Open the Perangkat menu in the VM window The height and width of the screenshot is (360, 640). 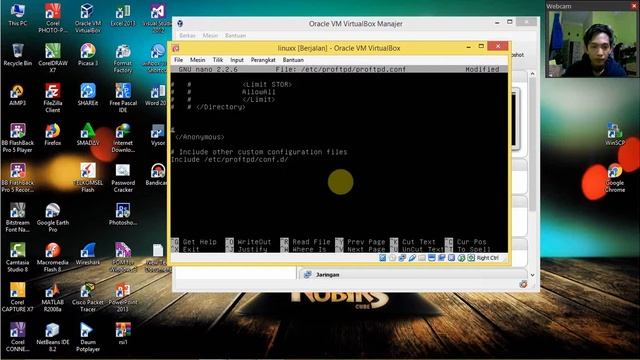[x=263, y=60]
